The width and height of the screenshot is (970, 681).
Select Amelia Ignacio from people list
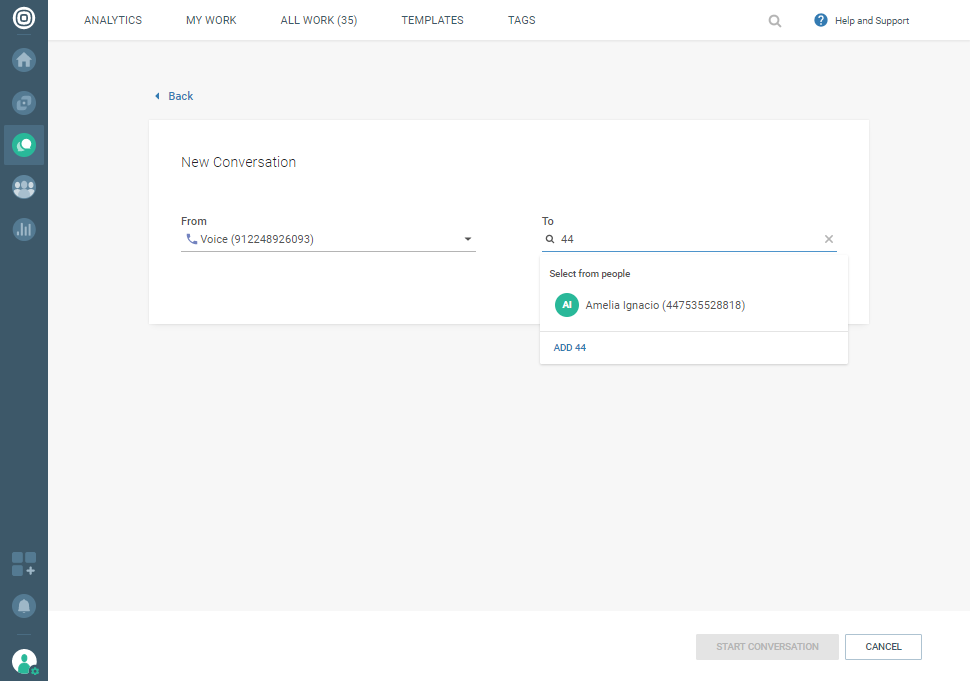(665, 305)
